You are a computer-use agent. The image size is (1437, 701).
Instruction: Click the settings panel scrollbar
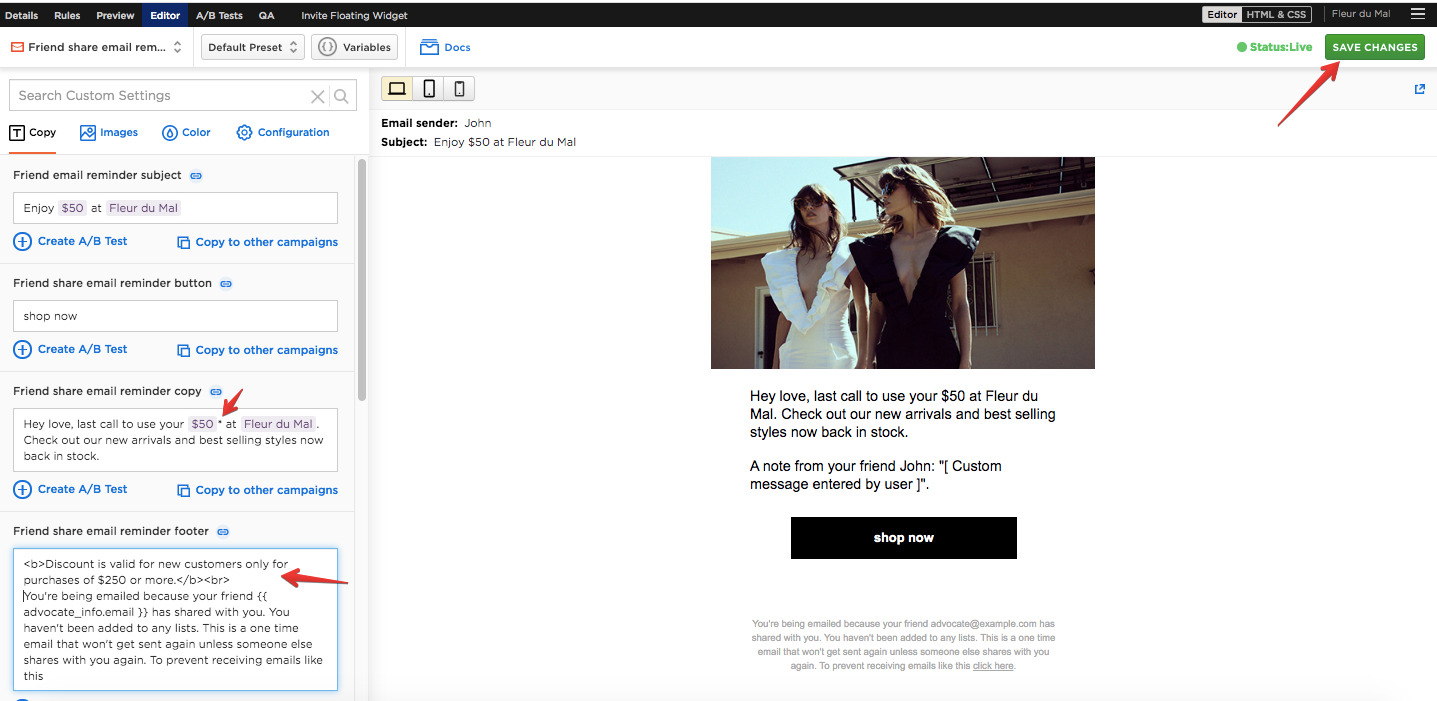[362, 278]
